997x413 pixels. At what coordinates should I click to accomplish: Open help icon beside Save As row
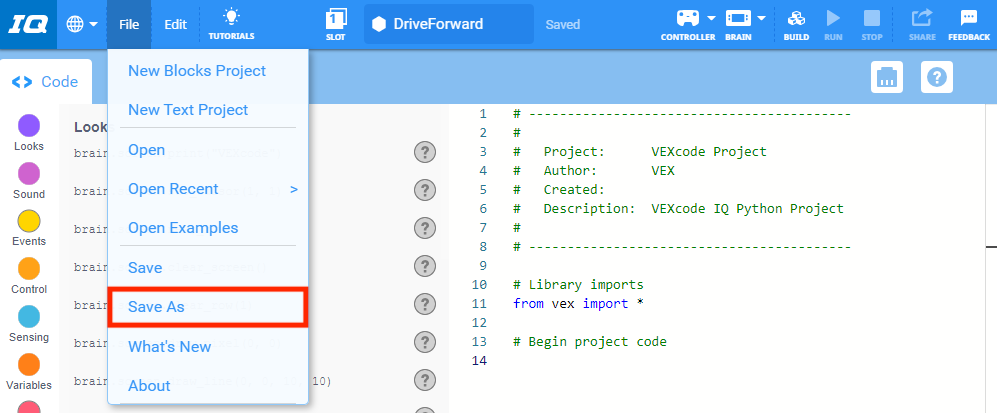(x=425, y=304)
